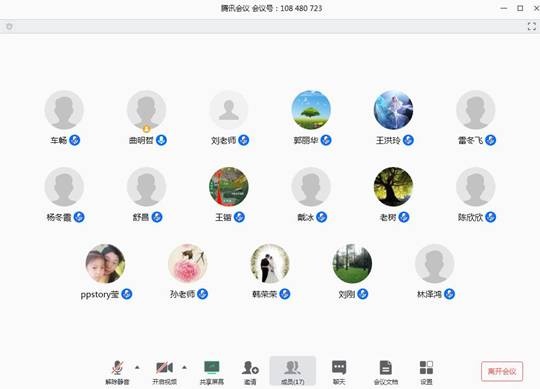Click the participant name ppstory莹
The height and width of the screenshot is (389, 540).
click(100, 294)
